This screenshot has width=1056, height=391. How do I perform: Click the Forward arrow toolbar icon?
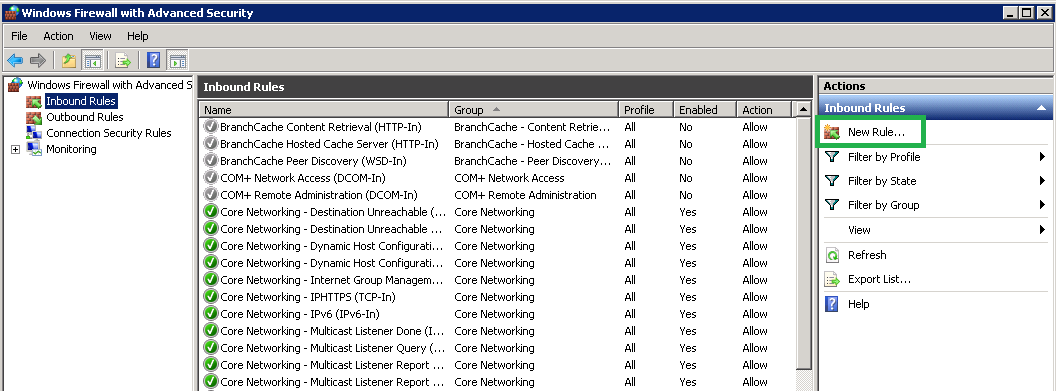38,61
